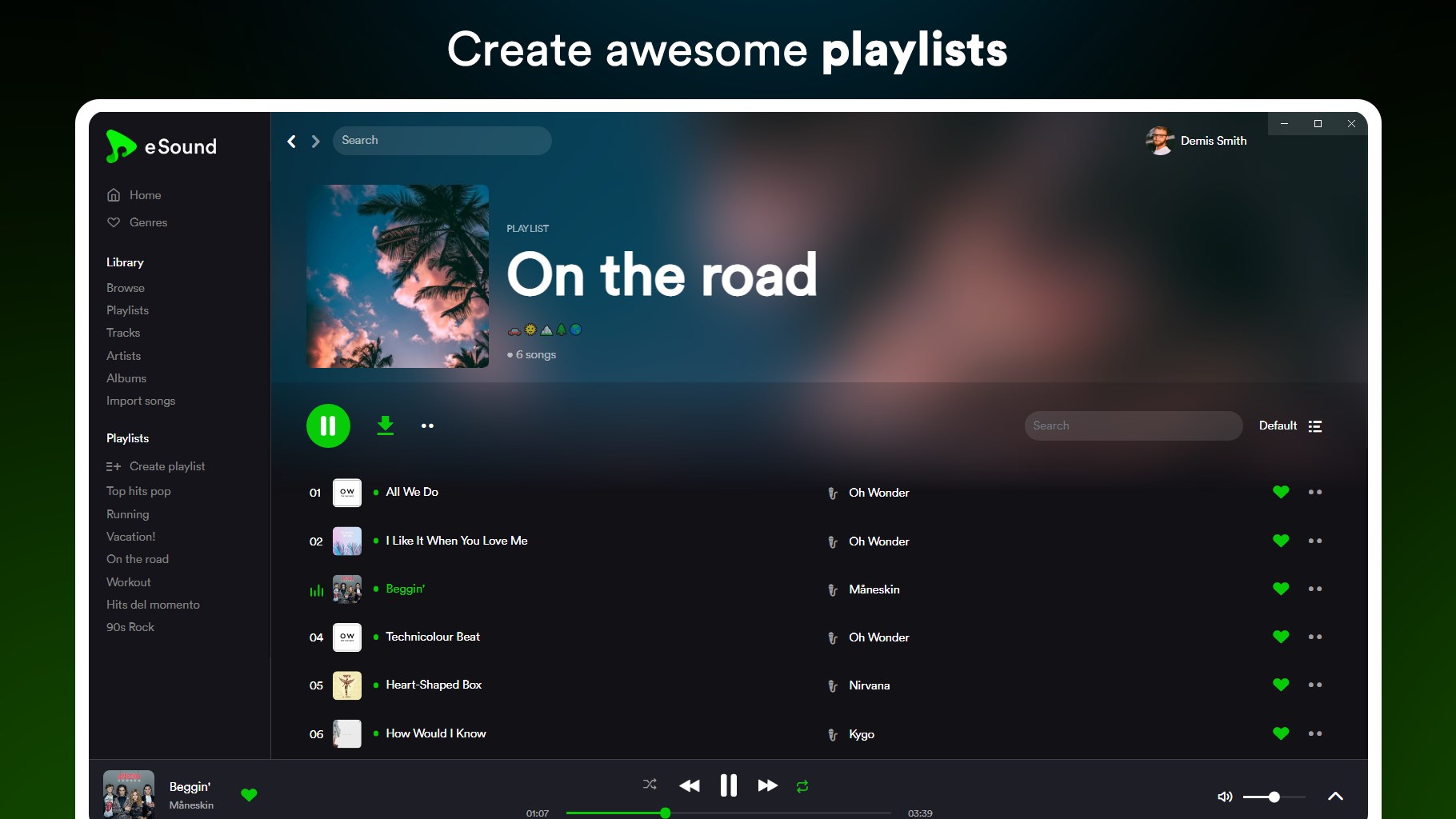Image resolution: width=1456 pixels, height=819 pixels.
Task: Enable shuffle playback
Action: pos(650,785)
